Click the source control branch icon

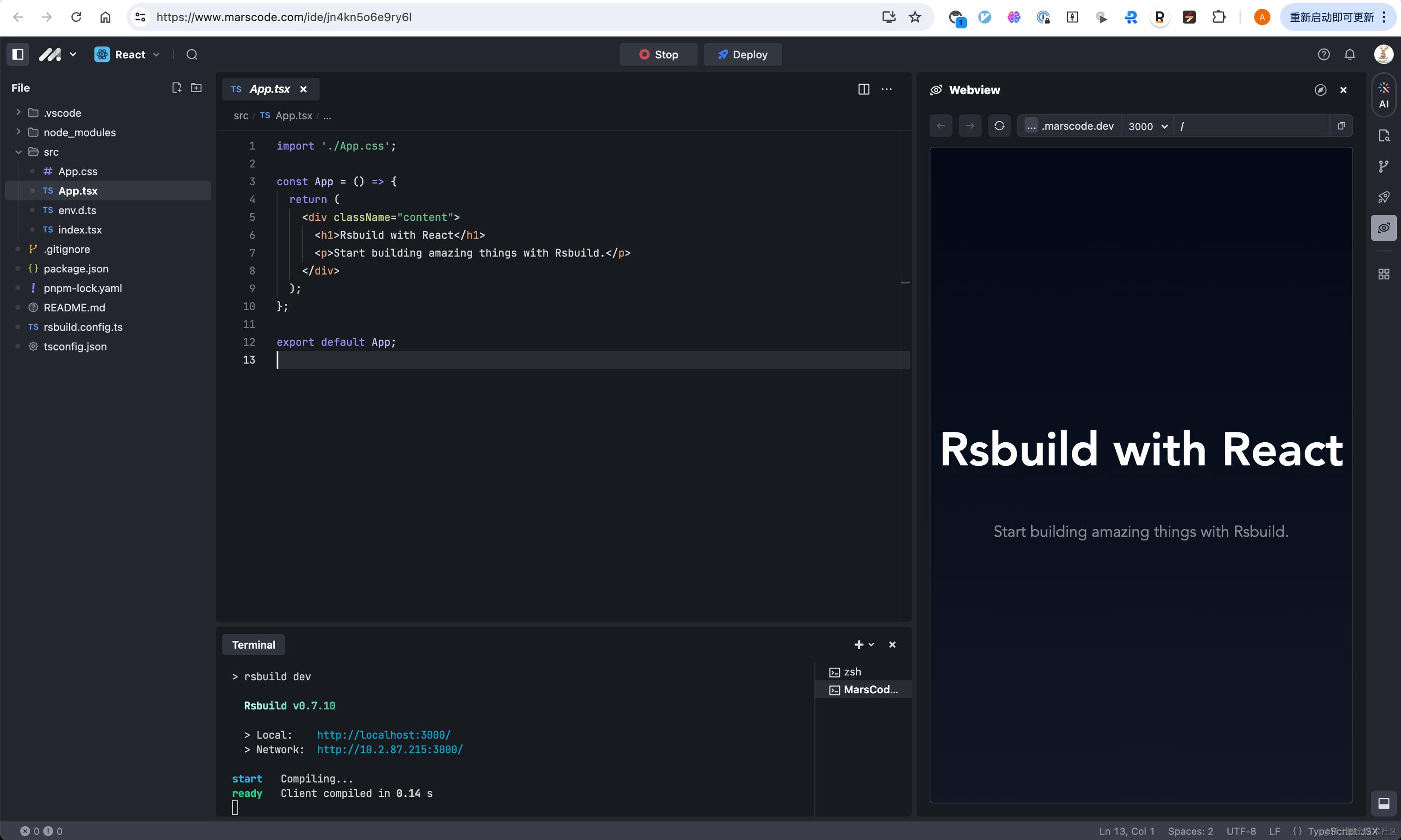[1383, 166]
